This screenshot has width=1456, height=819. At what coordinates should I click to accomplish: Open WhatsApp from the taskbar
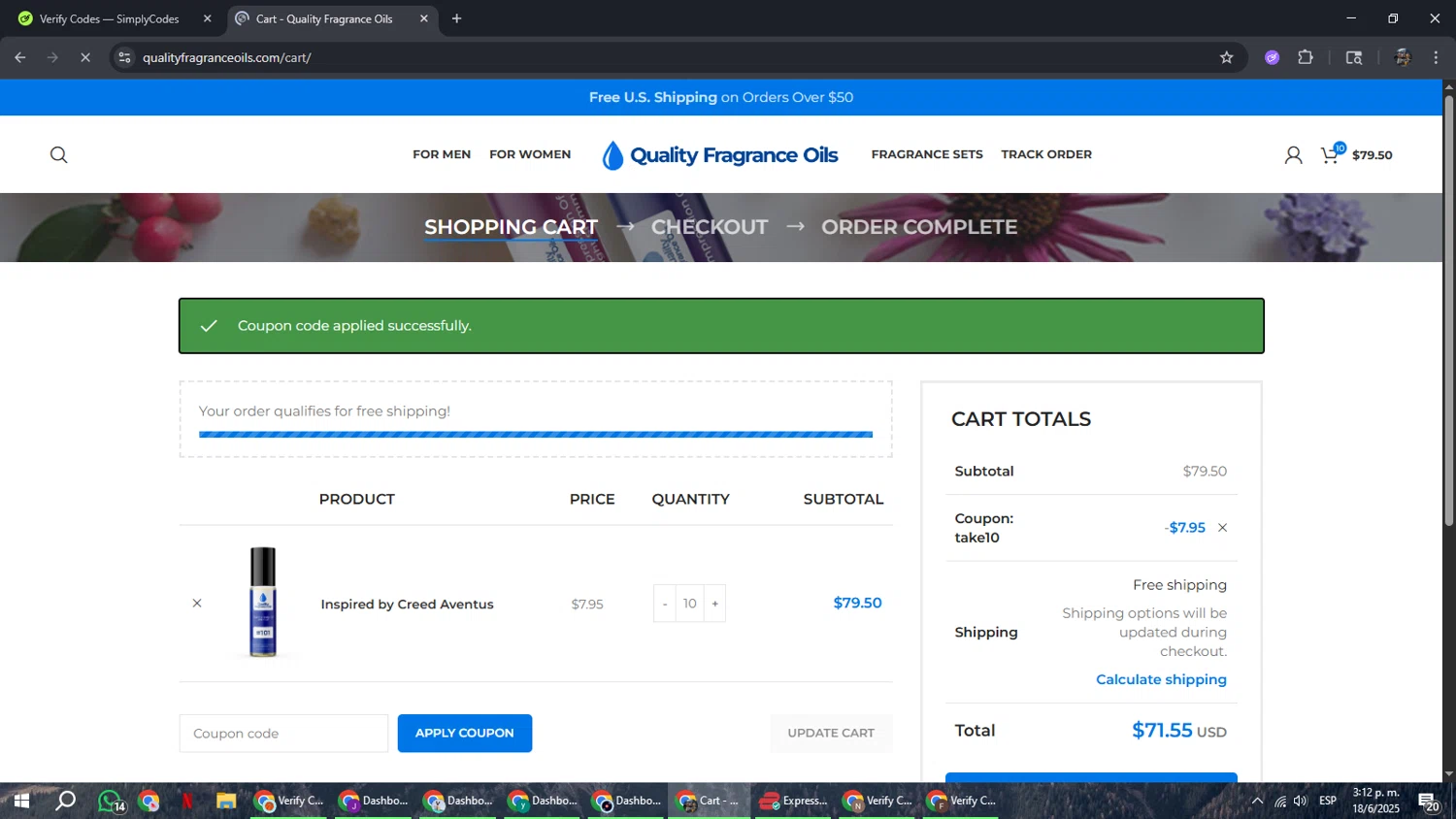(110, 802)
